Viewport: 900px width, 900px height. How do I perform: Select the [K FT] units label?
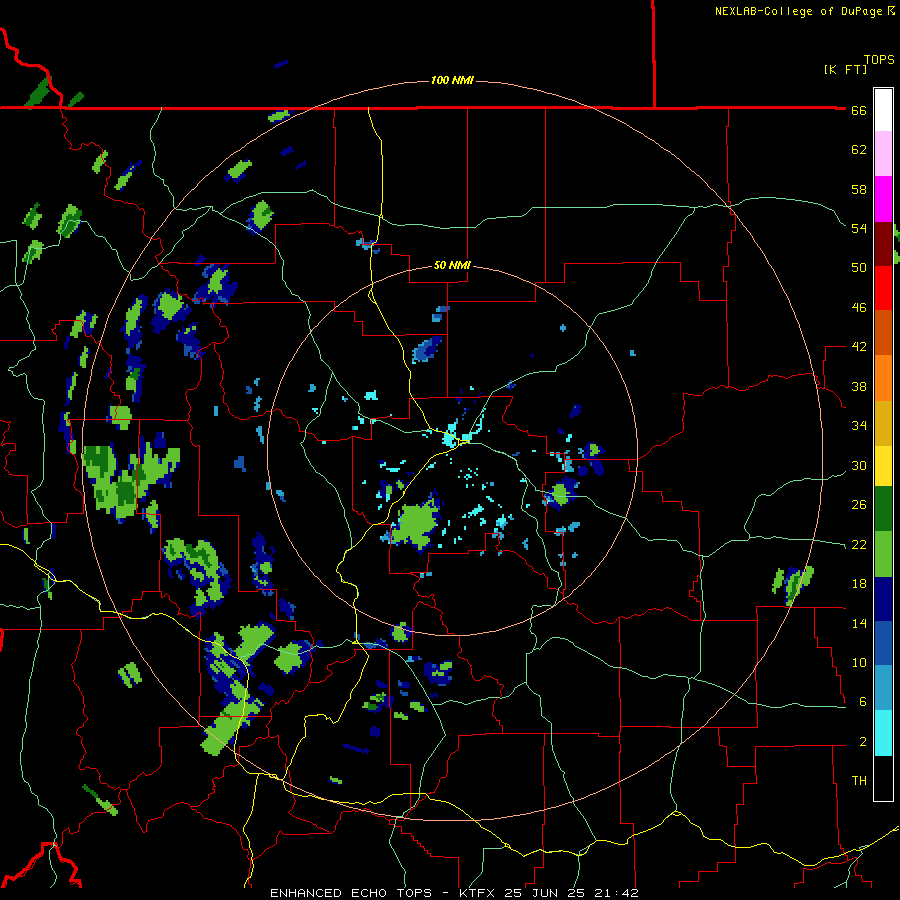coord(845,69)
